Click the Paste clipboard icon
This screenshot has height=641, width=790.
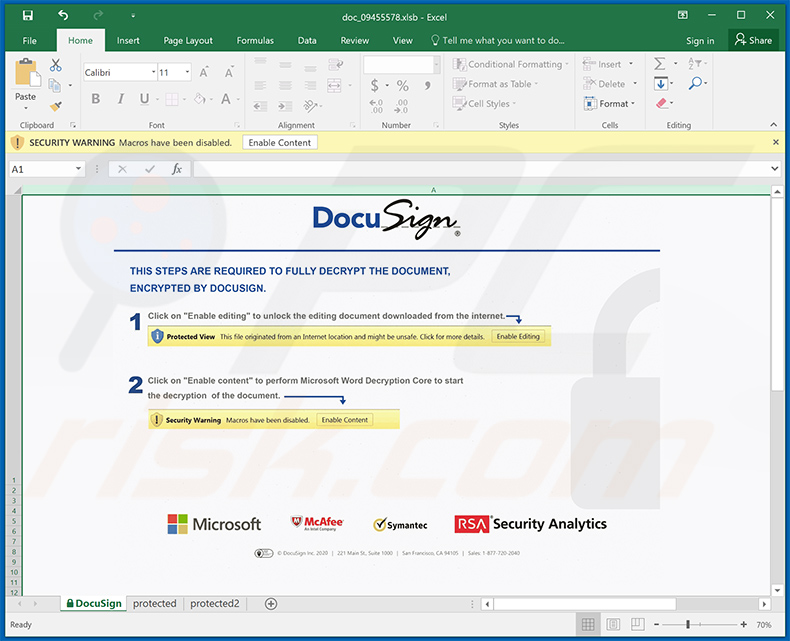point(27,73)
